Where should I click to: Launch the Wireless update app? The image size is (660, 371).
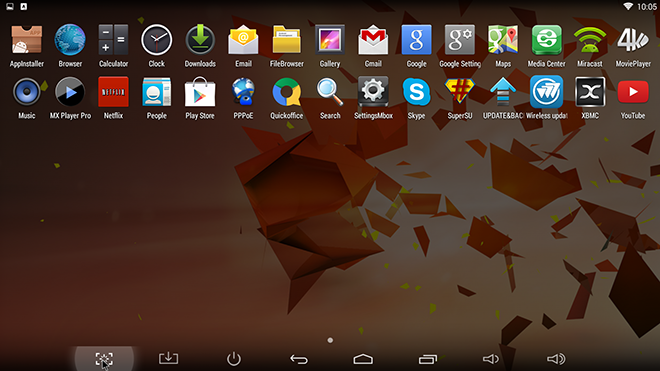546,92
